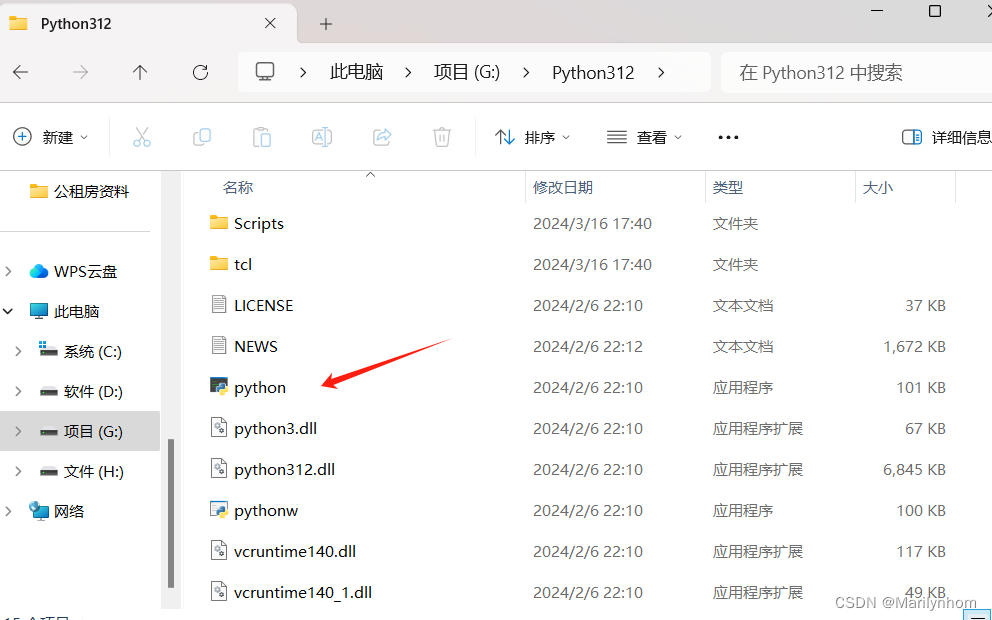Click the tcl folder icon
The height and width of the screenshot is (620, 992).
[x=219, y=263]
